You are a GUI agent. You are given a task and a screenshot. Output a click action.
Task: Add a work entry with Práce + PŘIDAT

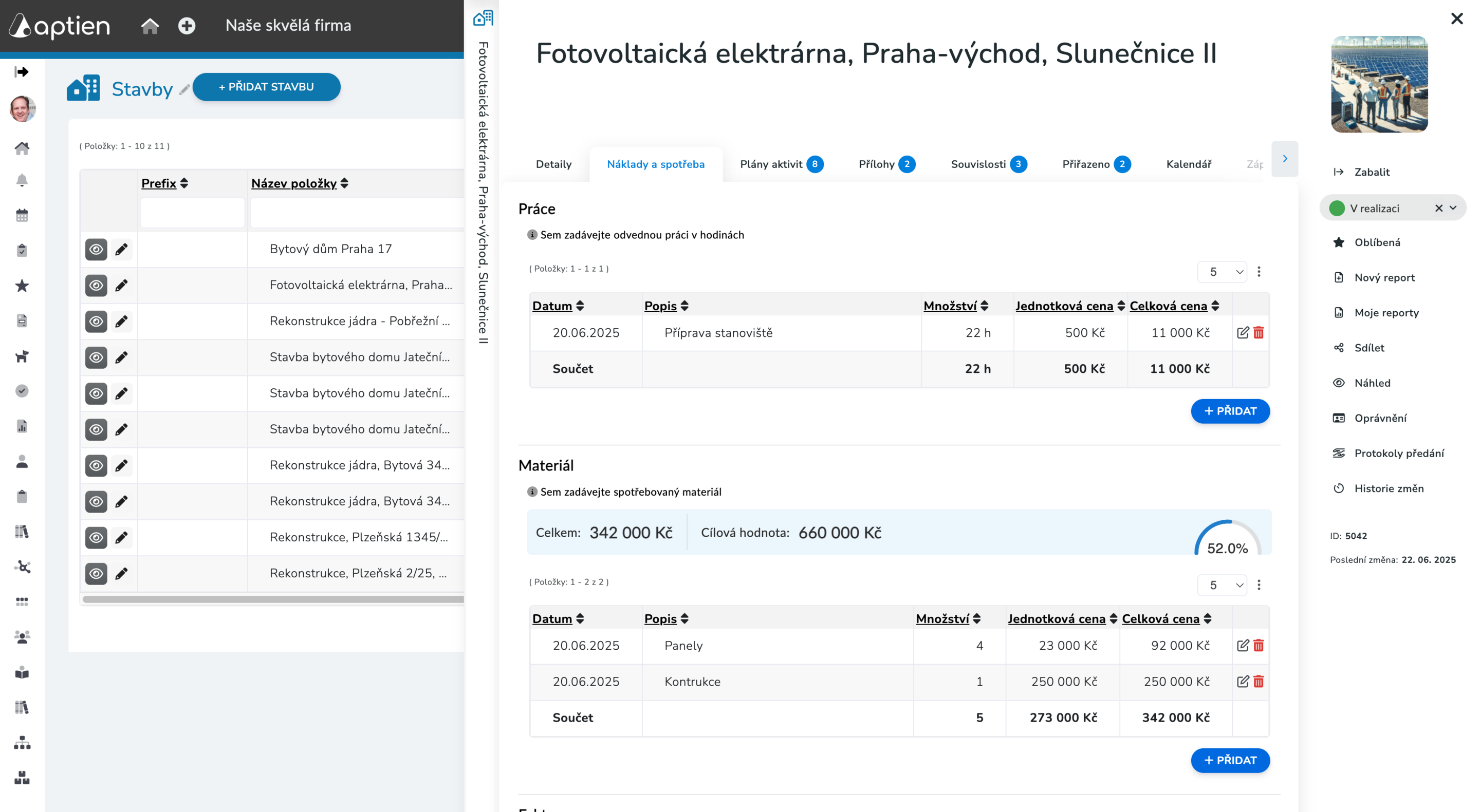coord(1230,411)
